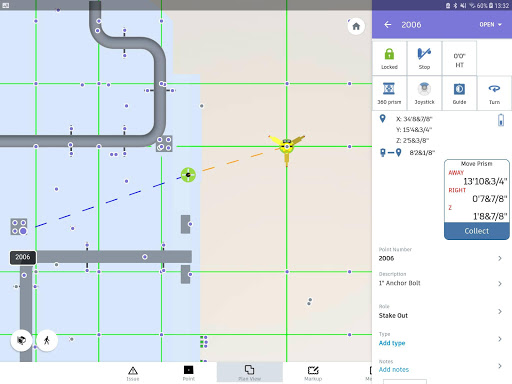Select the 360 prism icon

[389, 93]
